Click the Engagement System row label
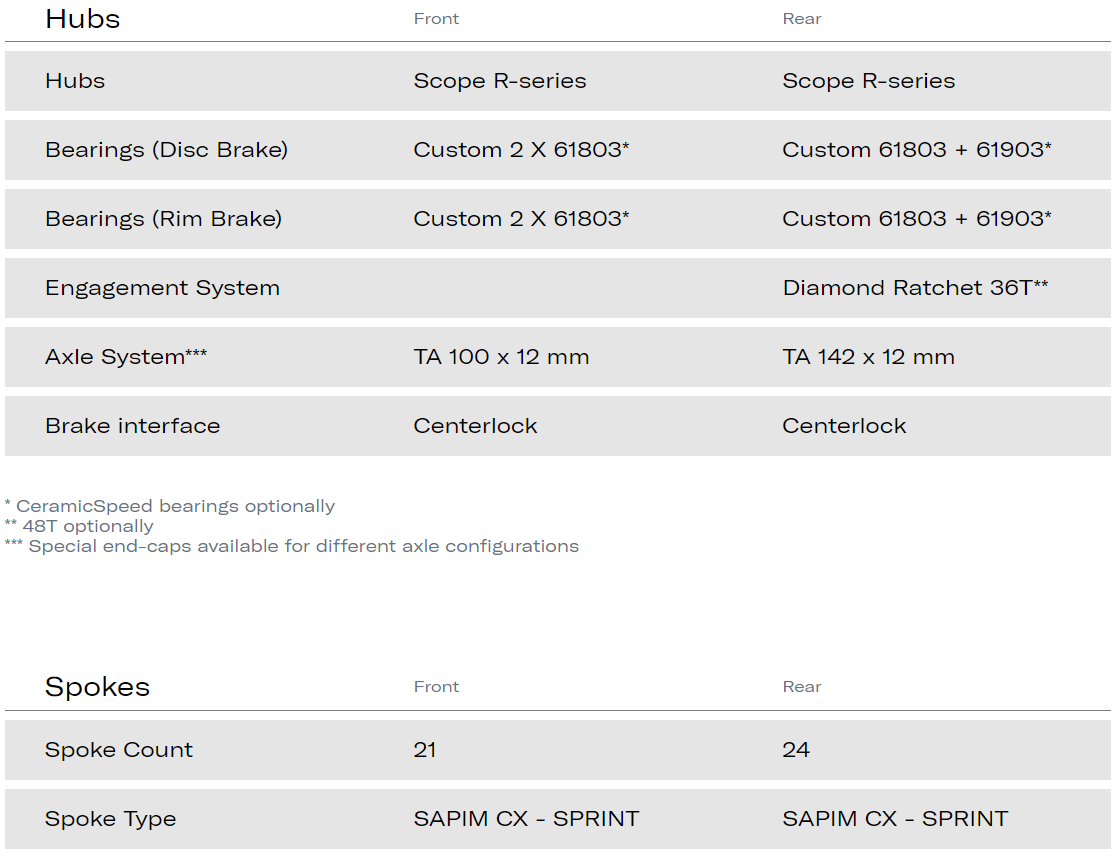The width and height of the screenshot is (1116, 859). click(162, 287)
